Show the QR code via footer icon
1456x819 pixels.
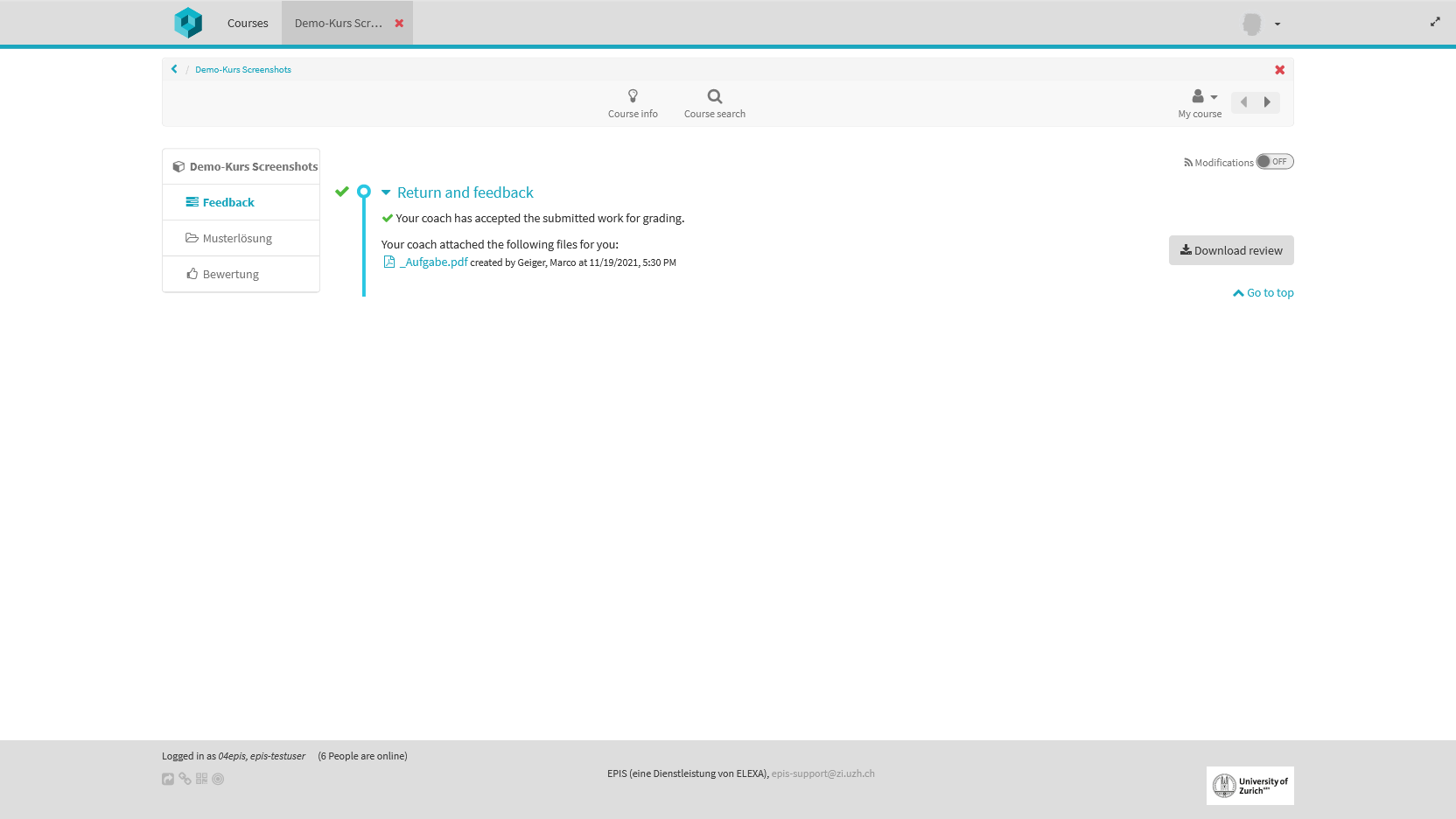pos(201,779)
